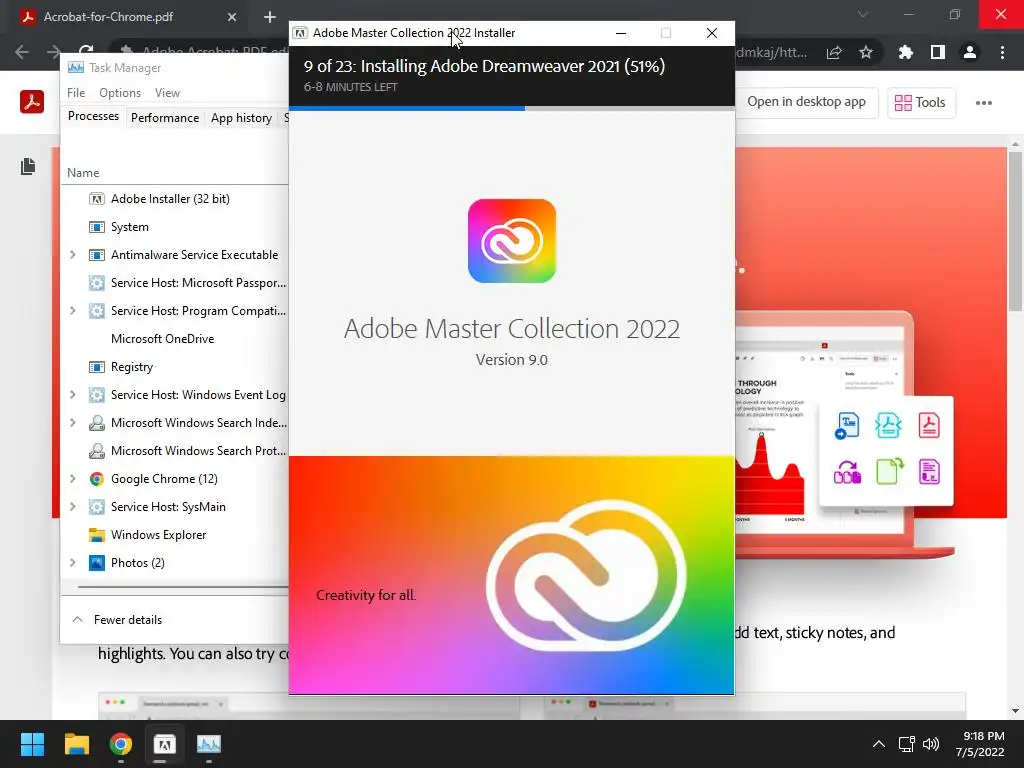Screen dimensions: 1024x768
Task: Click the Adobe Acrobat logo icon in Chrome page
Action: pos(32,102)
